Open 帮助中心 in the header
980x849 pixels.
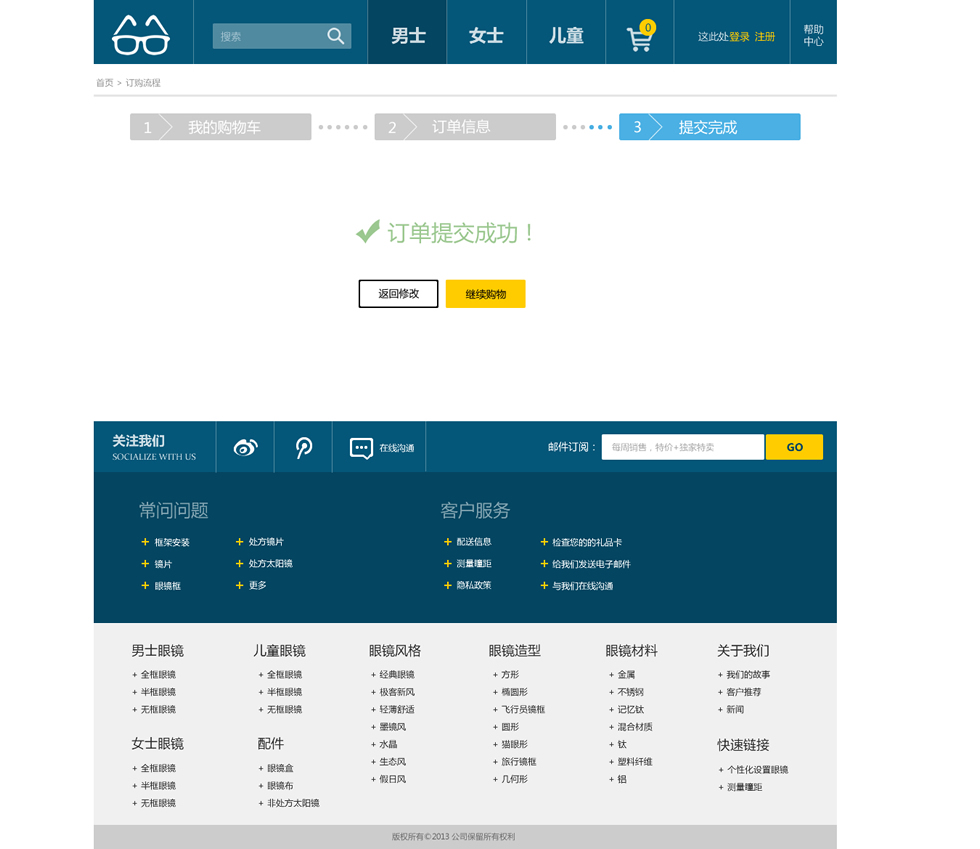(813, 36)
